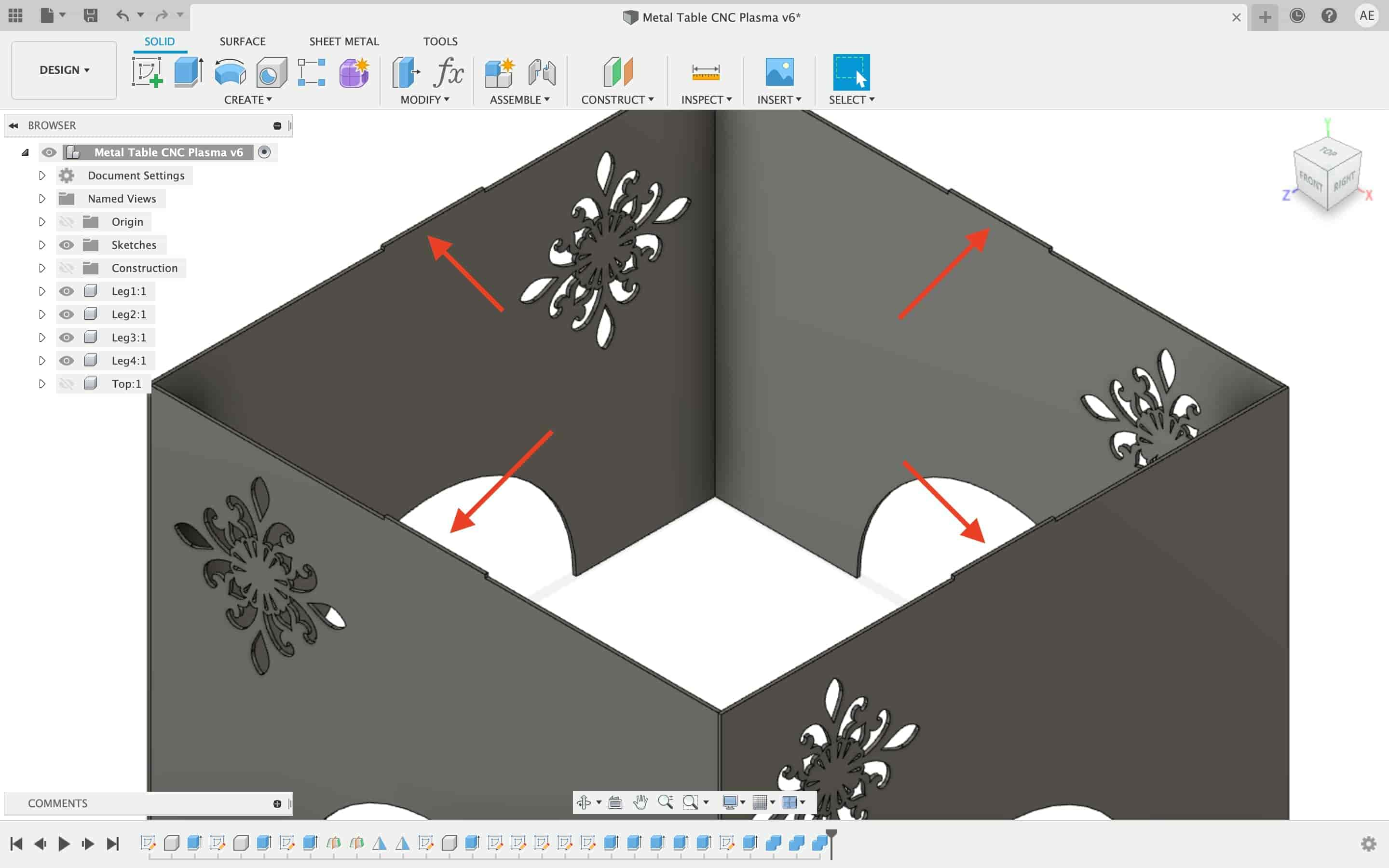Switch to the SURFACE tab
The width and height of the screenshot is (1389, 868).
pos(242,41)
